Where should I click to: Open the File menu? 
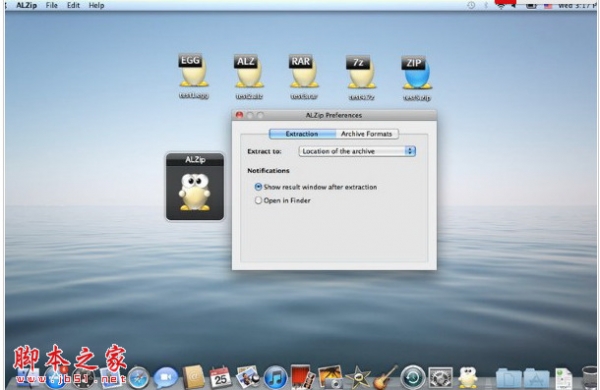[x=51, y=5]
